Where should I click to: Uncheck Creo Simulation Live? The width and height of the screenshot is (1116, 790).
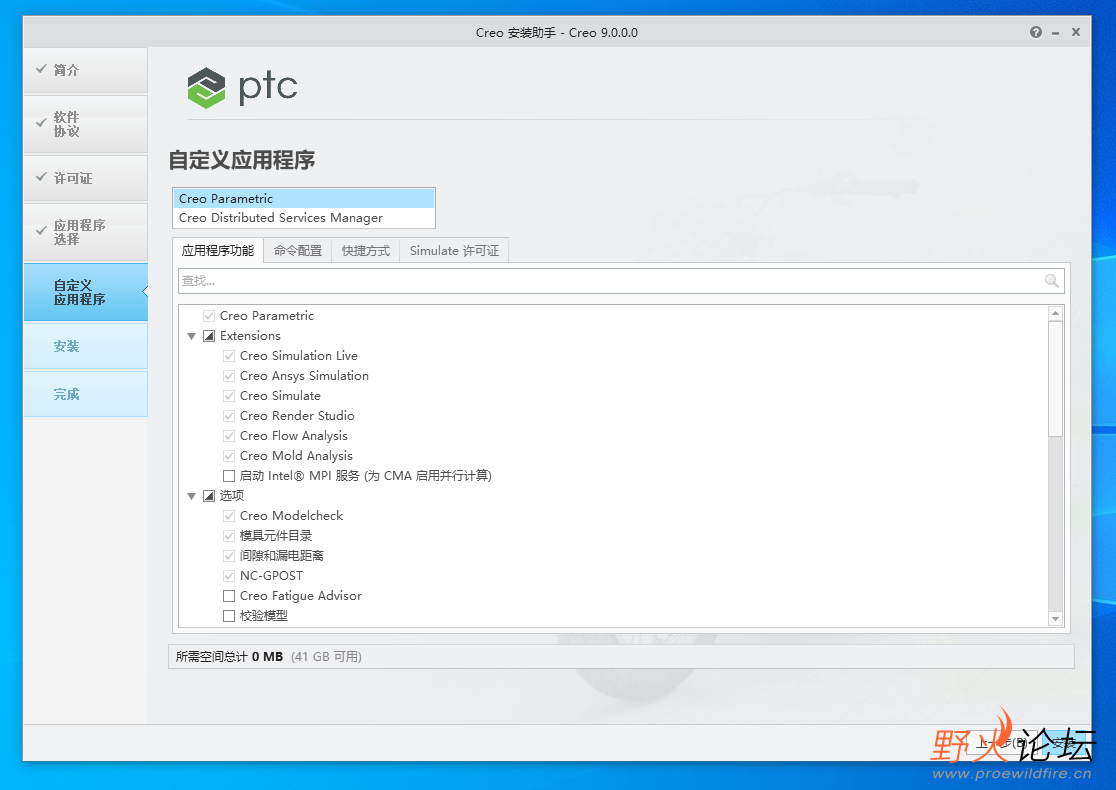pyautogui.click(x=229, y=355)
